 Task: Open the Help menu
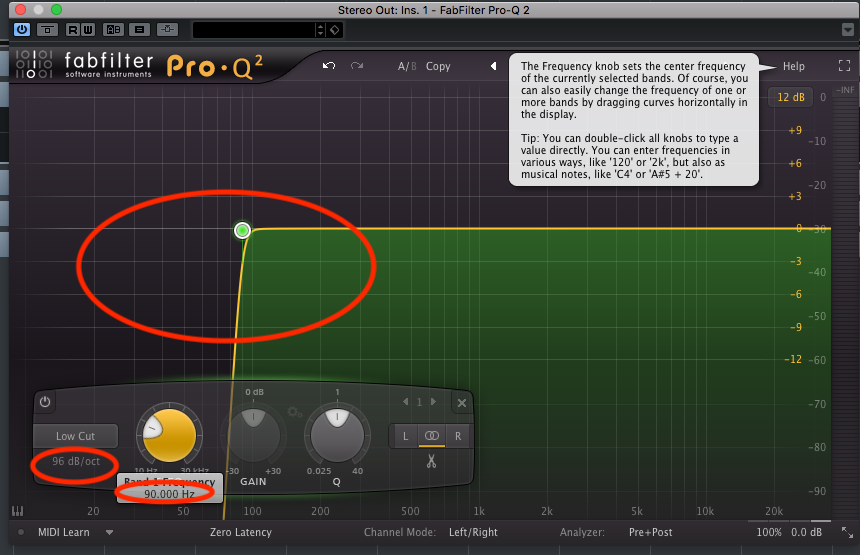tap(794, 66)
